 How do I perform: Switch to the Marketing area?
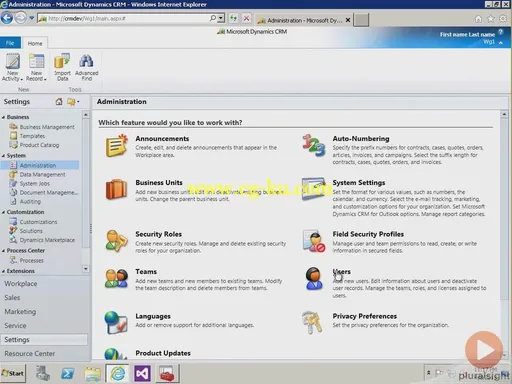[x=20, y=312]
